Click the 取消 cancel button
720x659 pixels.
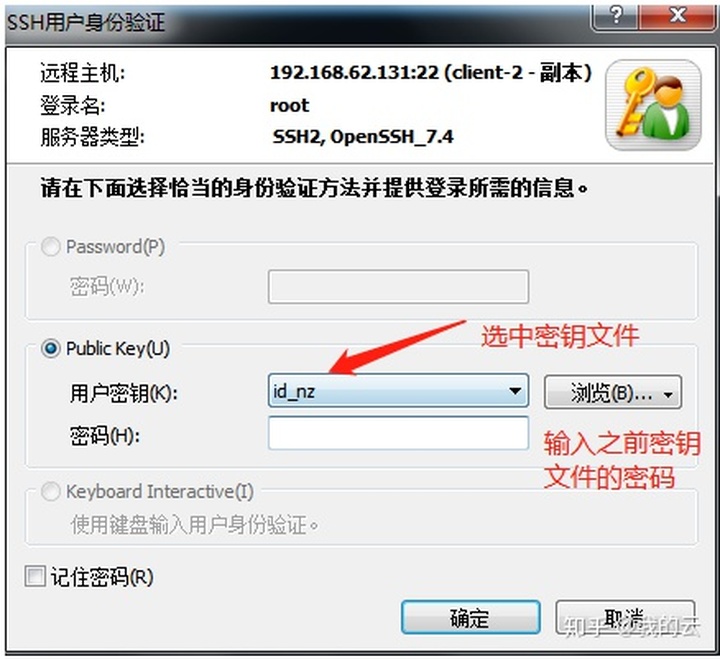[x=624, y=618]
